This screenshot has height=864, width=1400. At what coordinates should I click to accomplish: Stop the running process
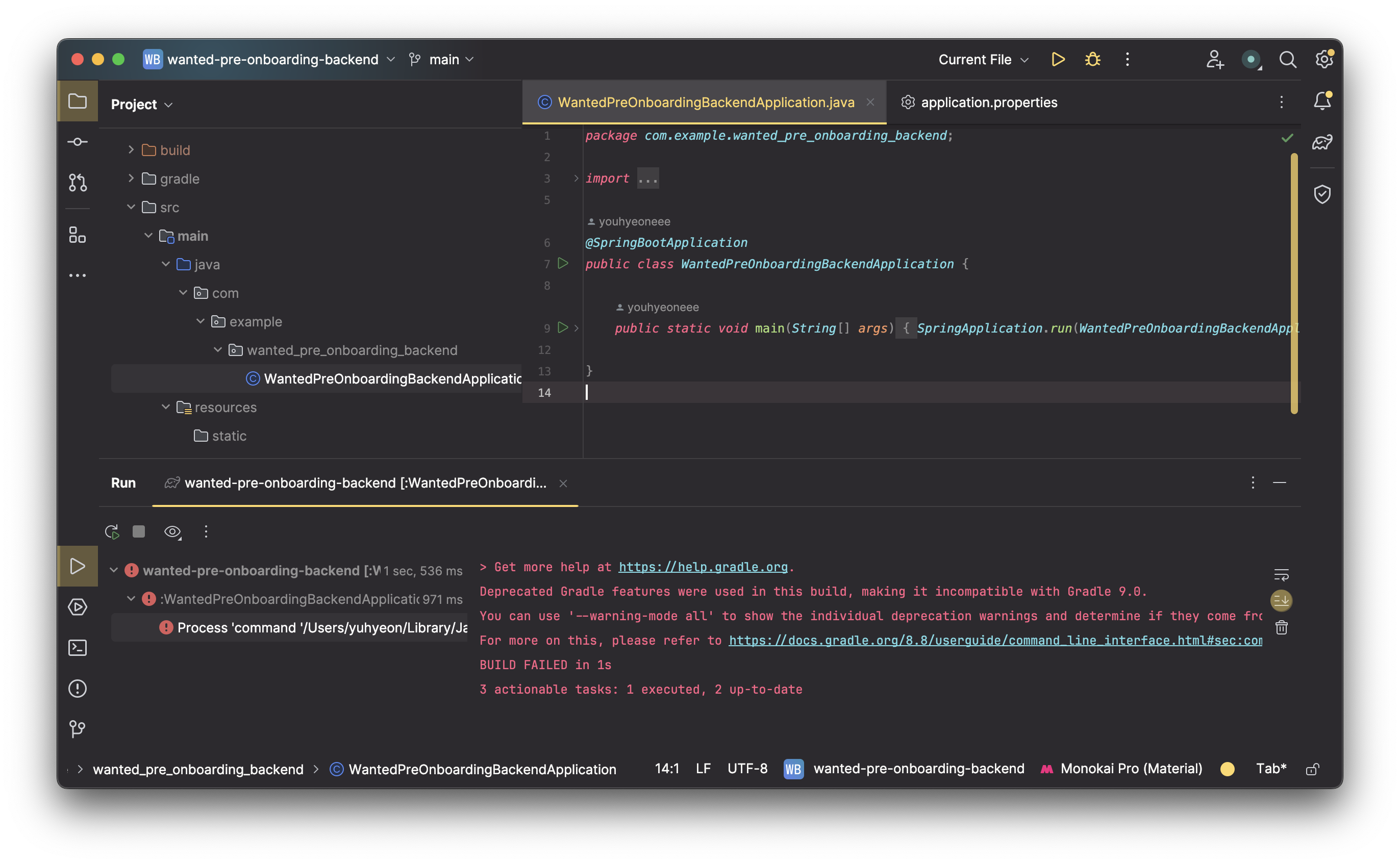139,532
